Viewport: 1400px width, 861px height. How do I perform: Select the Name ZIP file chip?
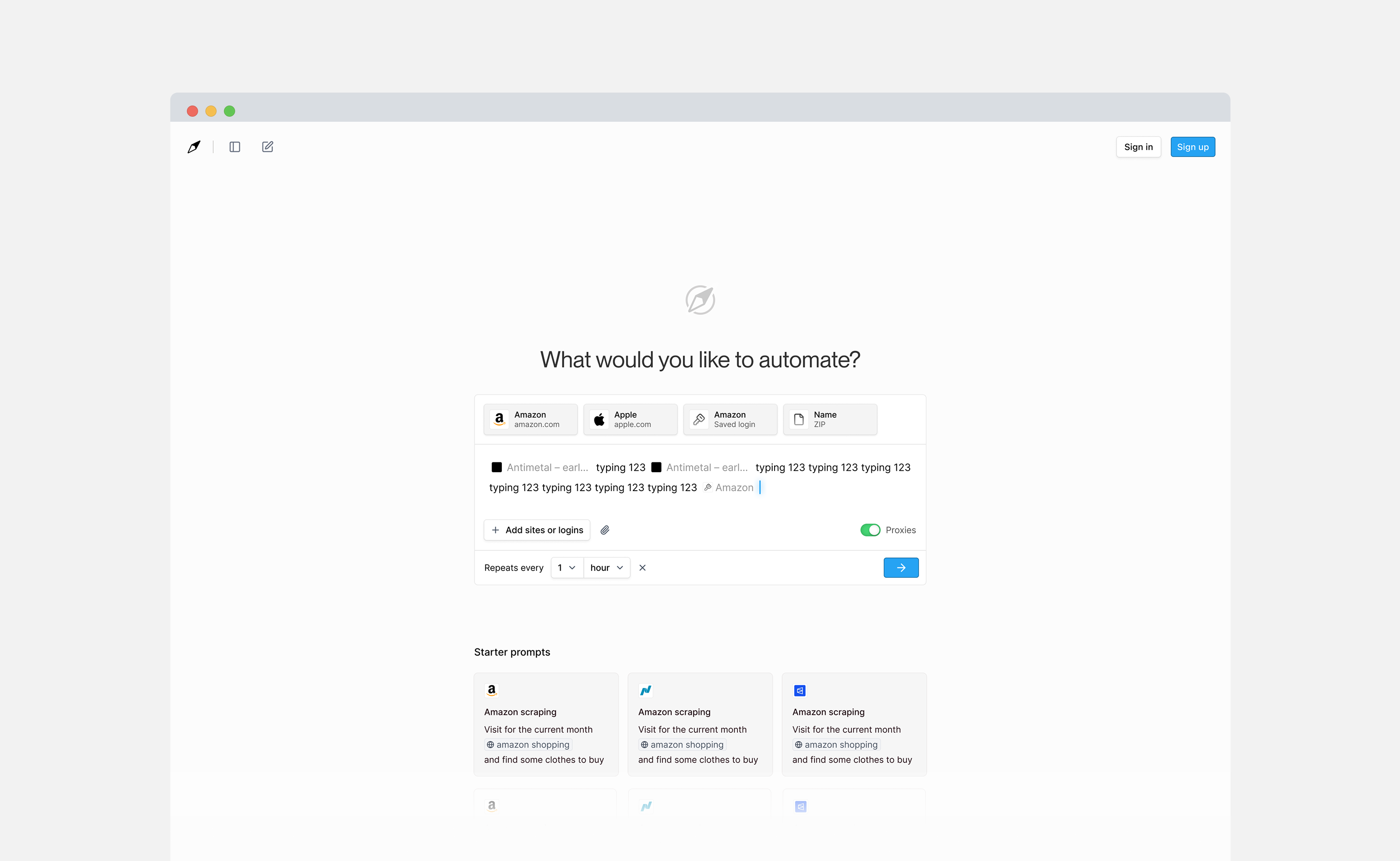pyautogui.click(x=830, y=420)
